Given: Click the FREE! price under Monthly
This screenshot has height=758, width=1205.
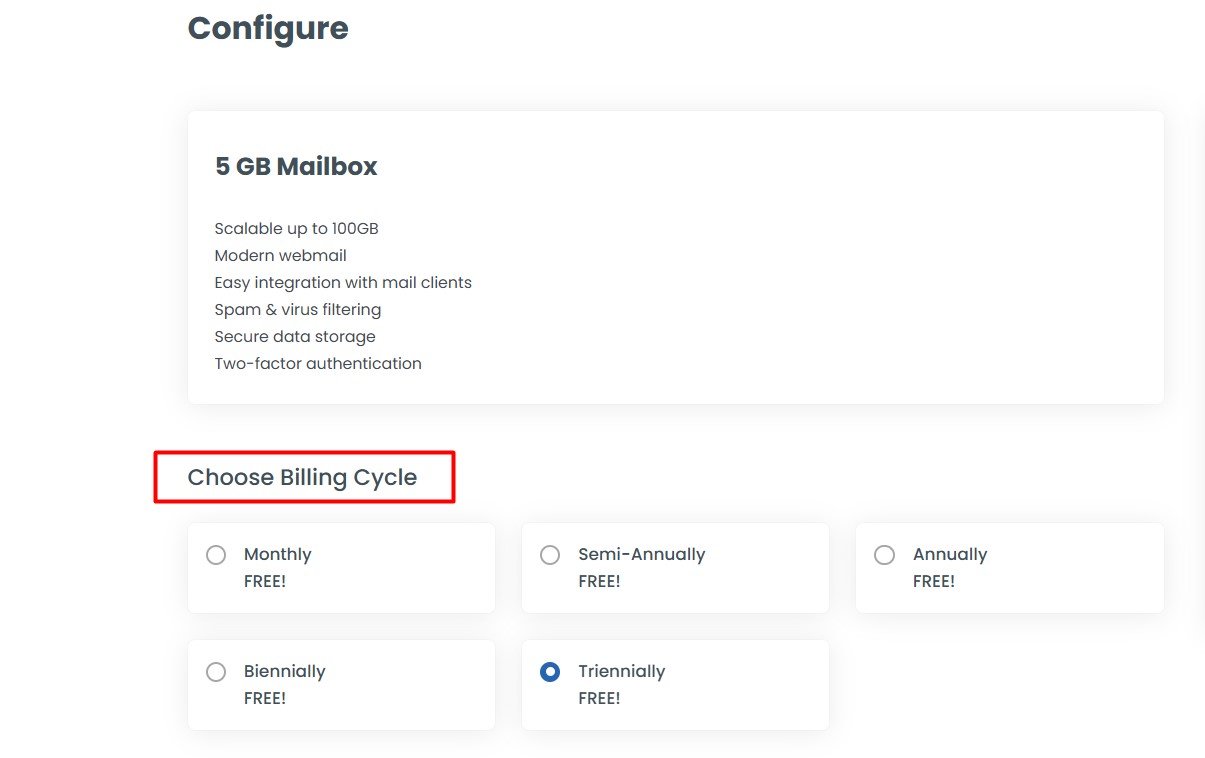Looking at the screenshot, I should [x=265, y=582].
